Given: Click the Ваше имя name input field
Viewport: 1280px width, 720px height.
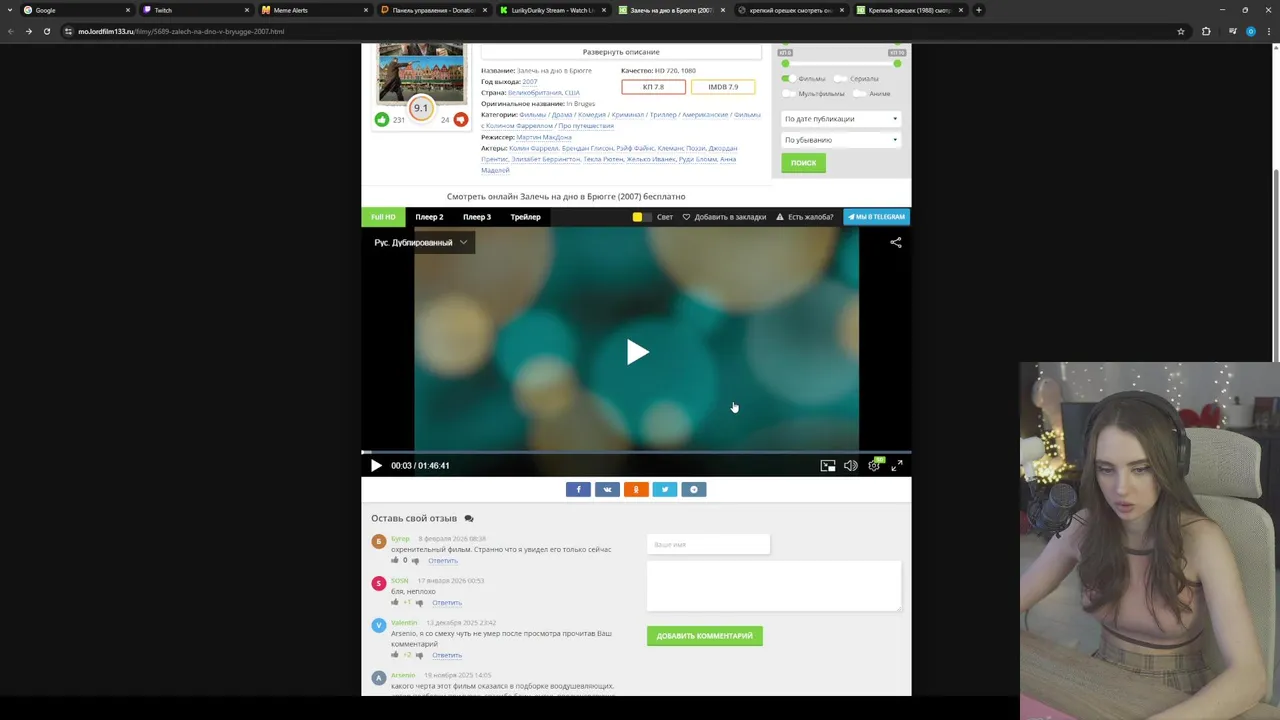Looking at the screenshot, I should click(x=708, y=545).
